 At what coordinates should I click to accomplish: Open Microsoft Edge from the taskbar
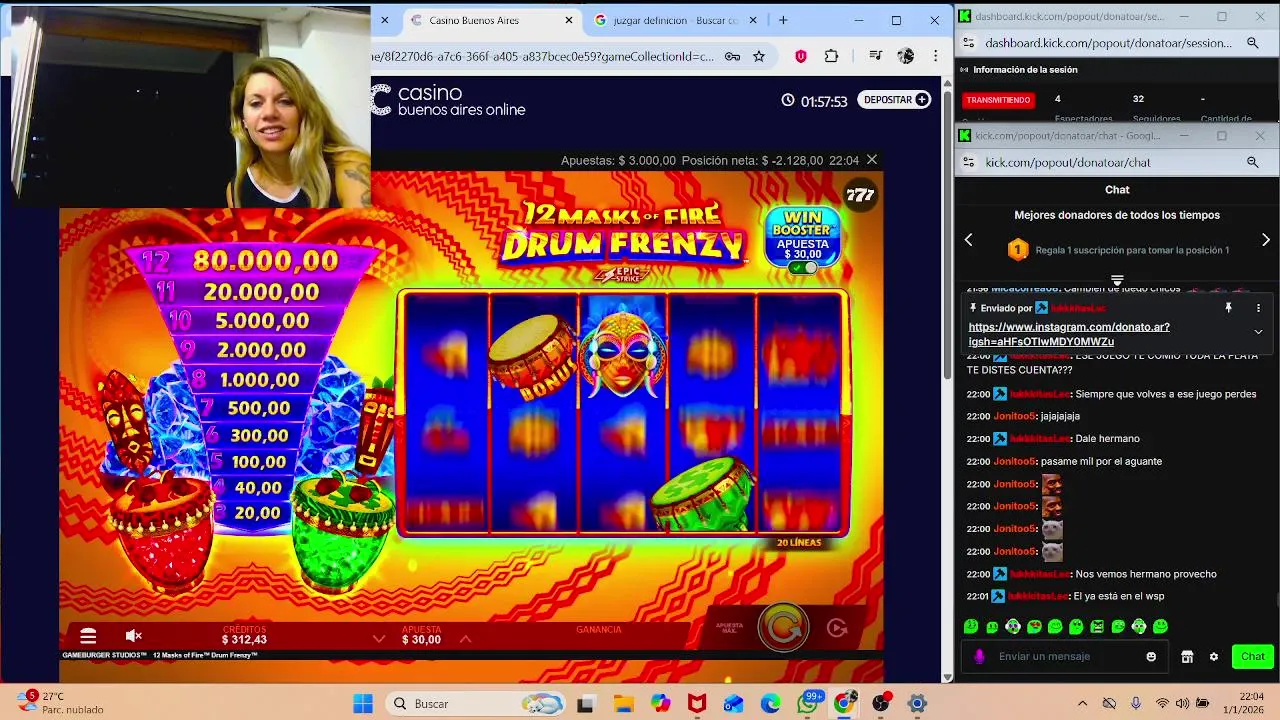click(771, 703)
